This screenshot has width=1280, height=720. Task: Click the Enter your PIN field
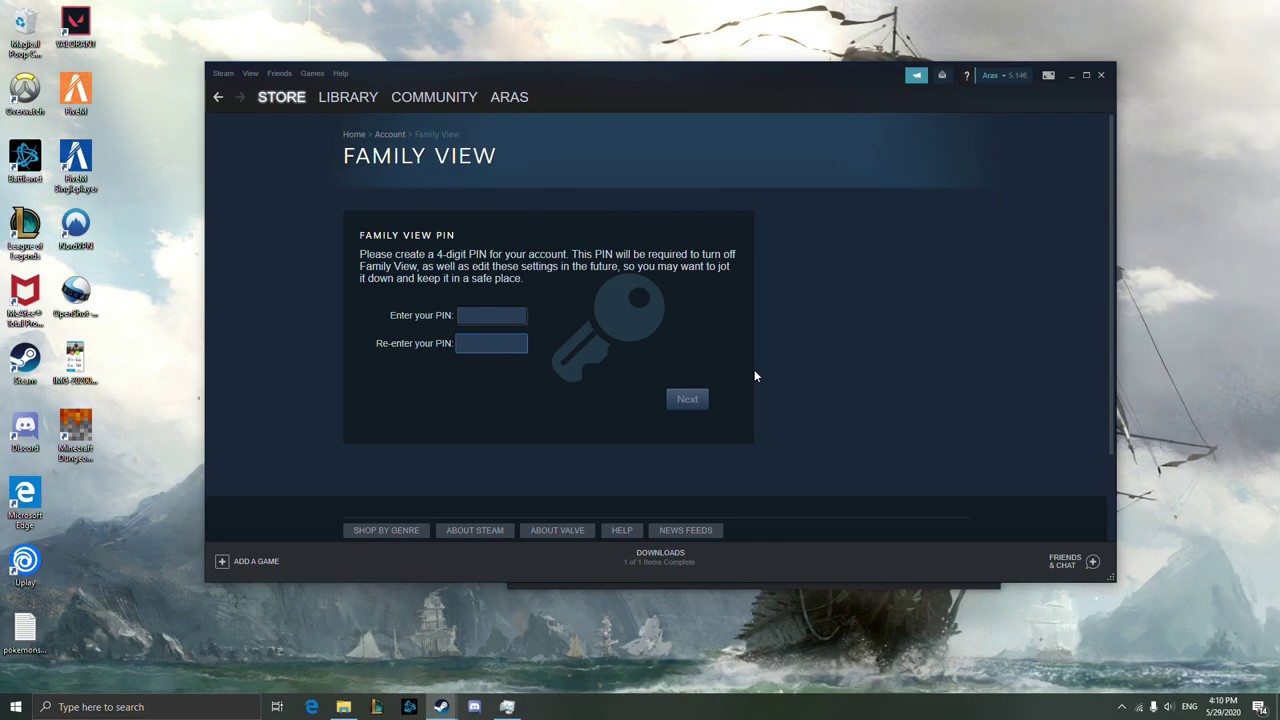click(x=491, y=315)
